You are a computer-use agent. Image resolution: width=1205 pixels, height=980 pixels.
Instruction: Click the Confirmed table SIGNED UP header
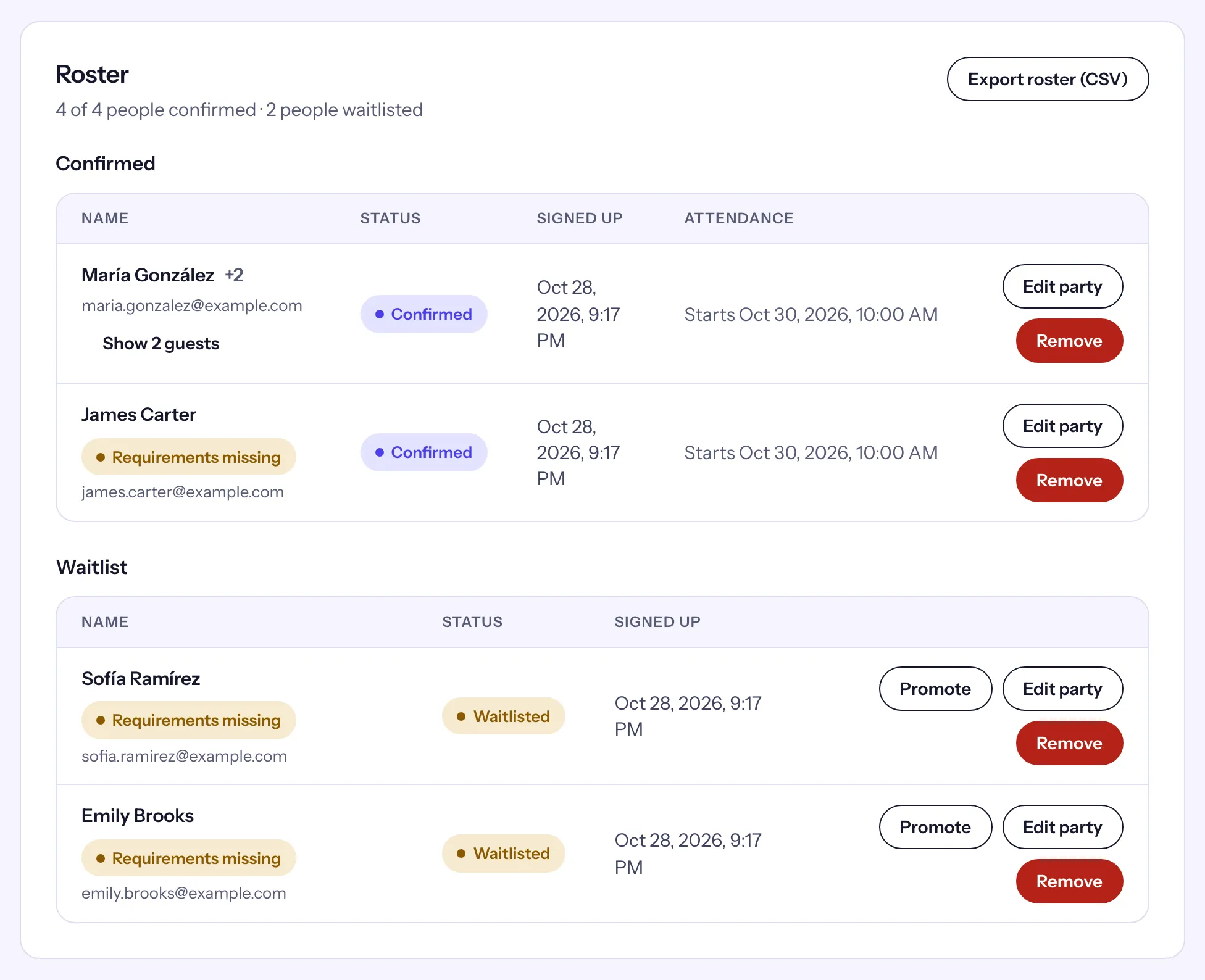click(x=580, y=218)
